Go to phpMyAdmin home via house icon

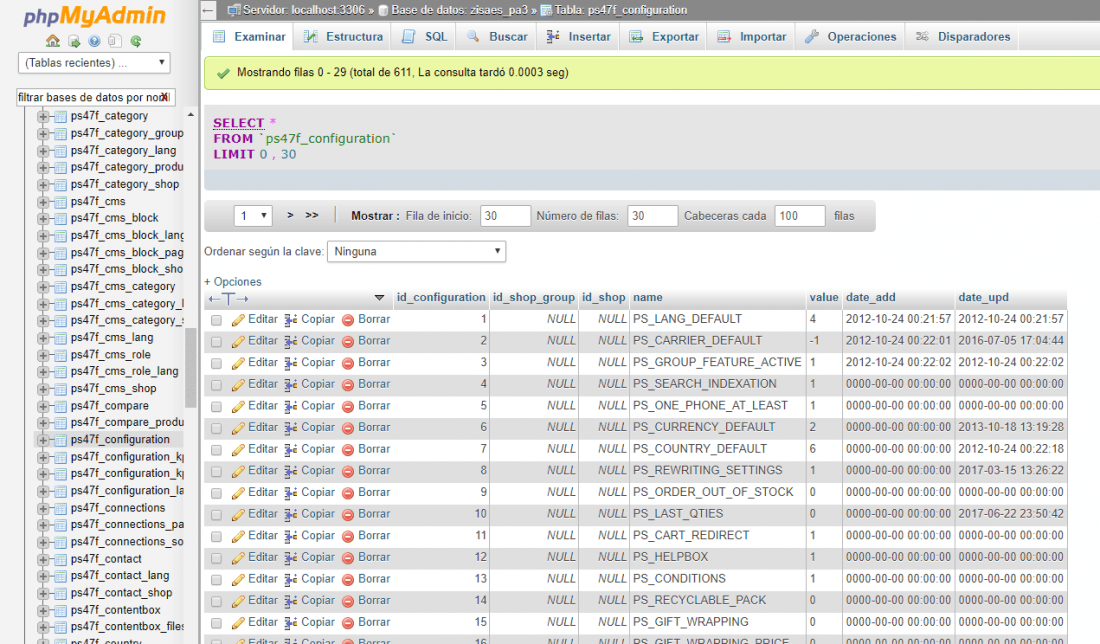(x=53, y=41)
